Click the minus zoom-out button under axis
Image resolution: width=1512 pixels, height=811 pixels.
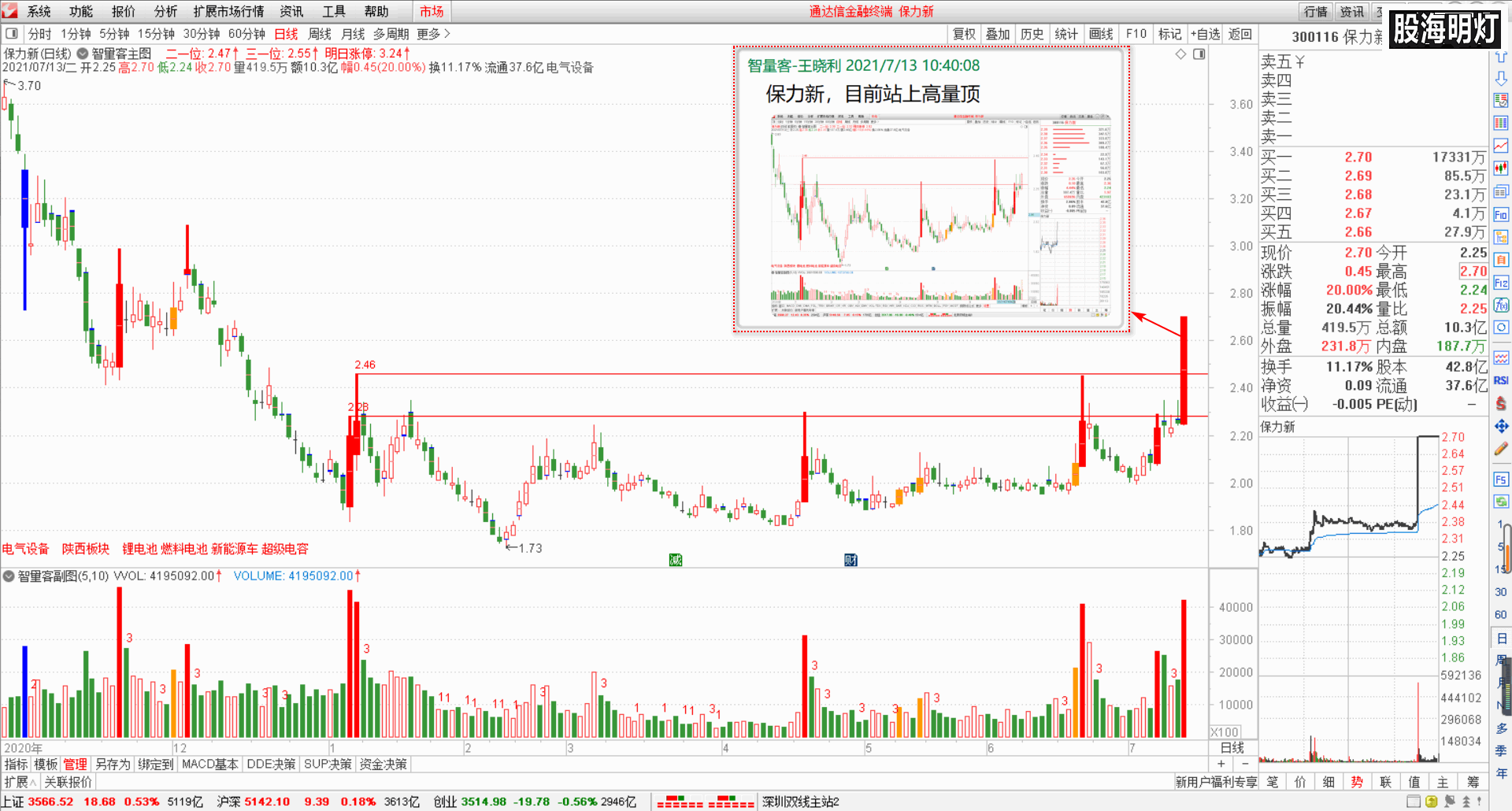click(1245, 763)
